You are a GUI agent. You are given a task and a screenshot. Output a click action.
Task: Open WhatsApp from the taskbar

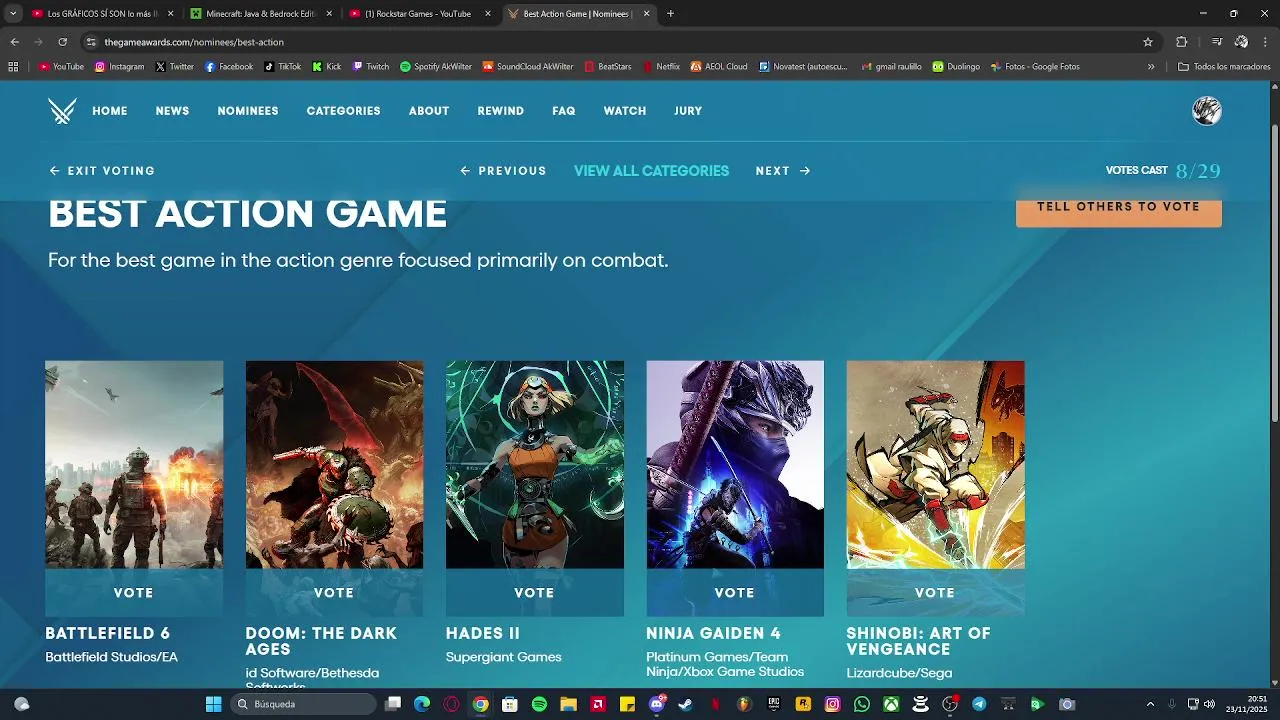point(862,704)
